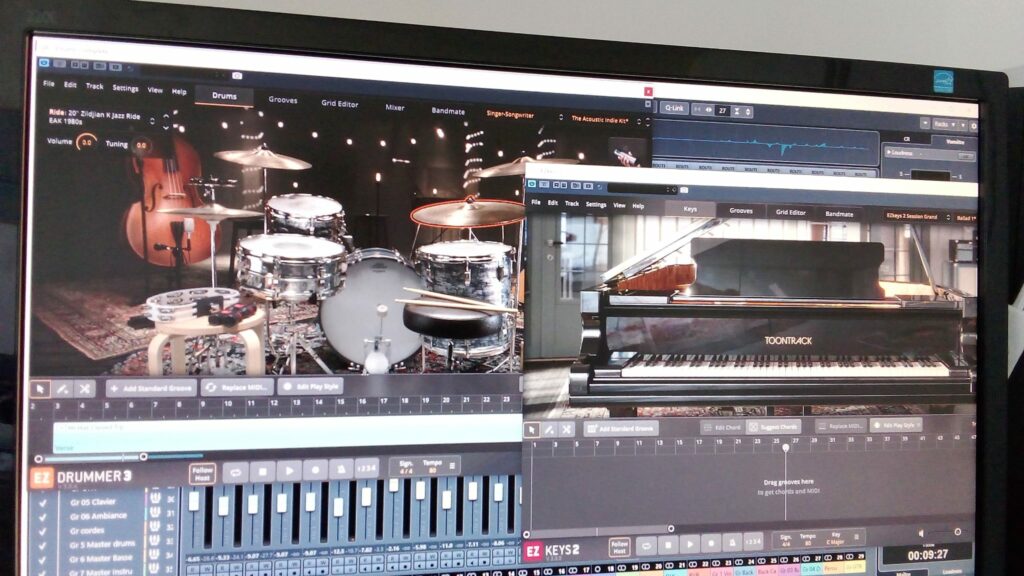Screen dimensions: 1024x576
Task: Open the Ride cymbal instrument selector dropdown
Action: [x=152, y=121]
